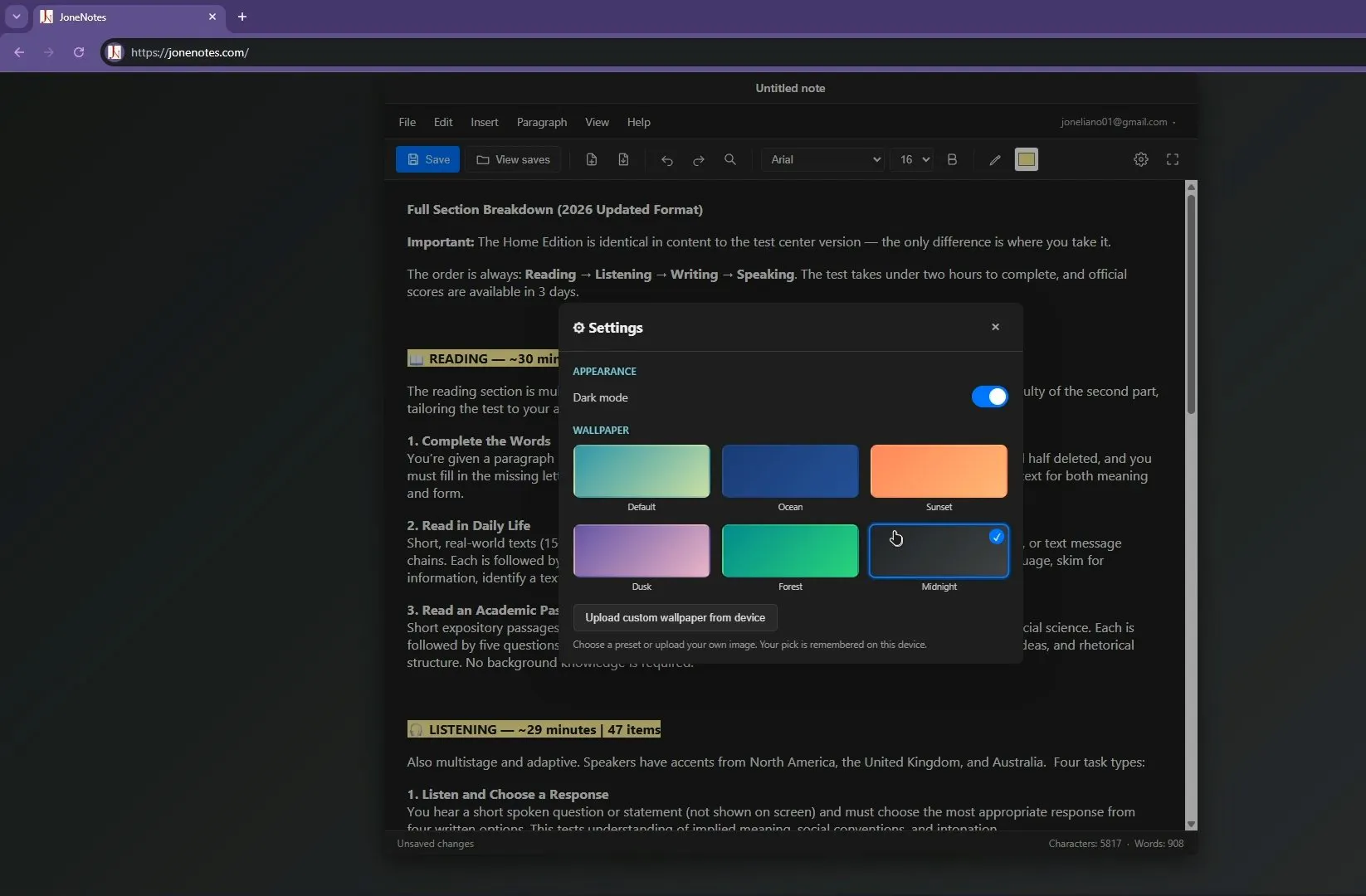Viewport: 1366px width, 896px height.
Task: Open the Paragraph menu
Action: (x=542, y=122)
